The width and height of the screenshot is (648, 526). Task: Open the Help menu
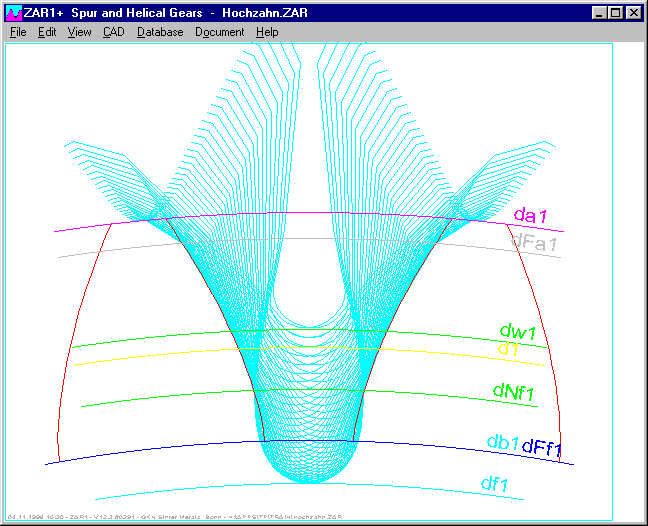tap(267, 32)
